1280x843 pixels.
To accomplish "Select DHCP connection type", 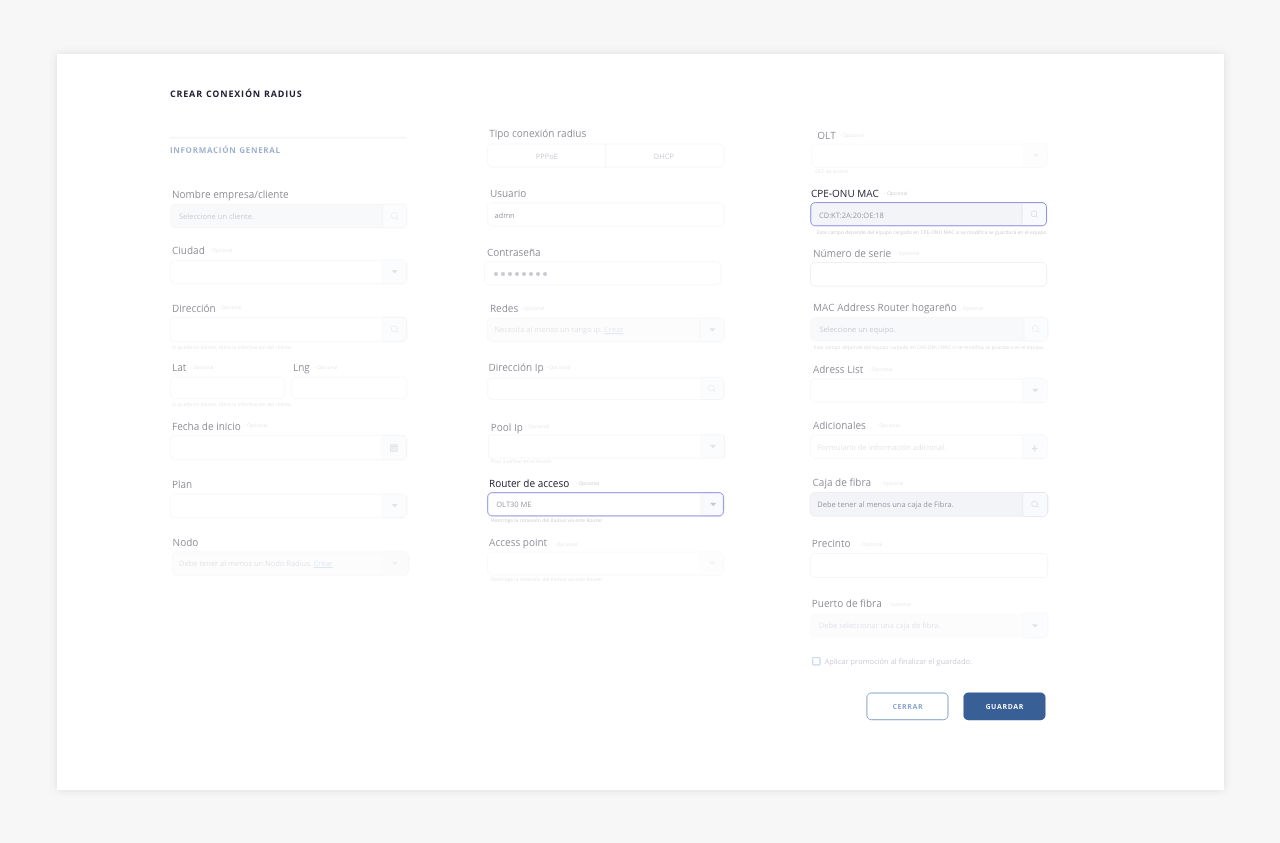I will pyautogui.click(x=664, y=156).
